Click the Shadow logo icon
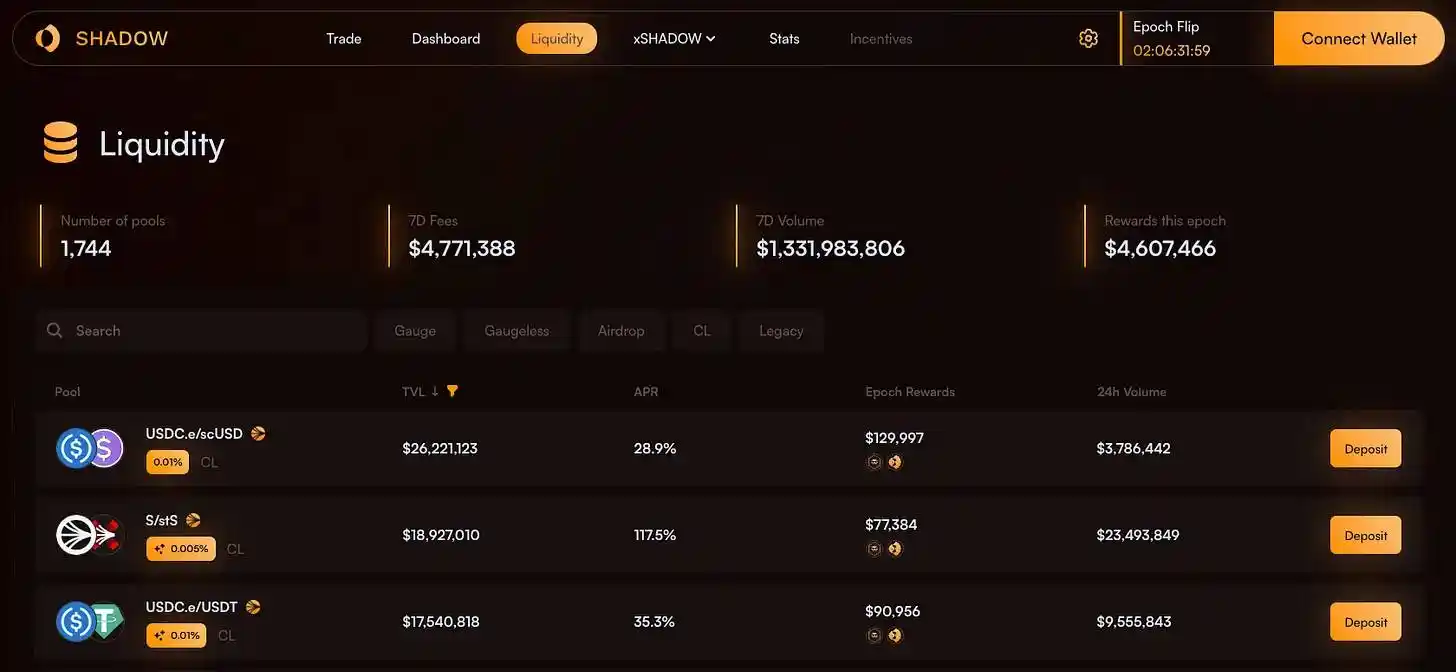Screen dimensions: 1456x672 [47, 39]
